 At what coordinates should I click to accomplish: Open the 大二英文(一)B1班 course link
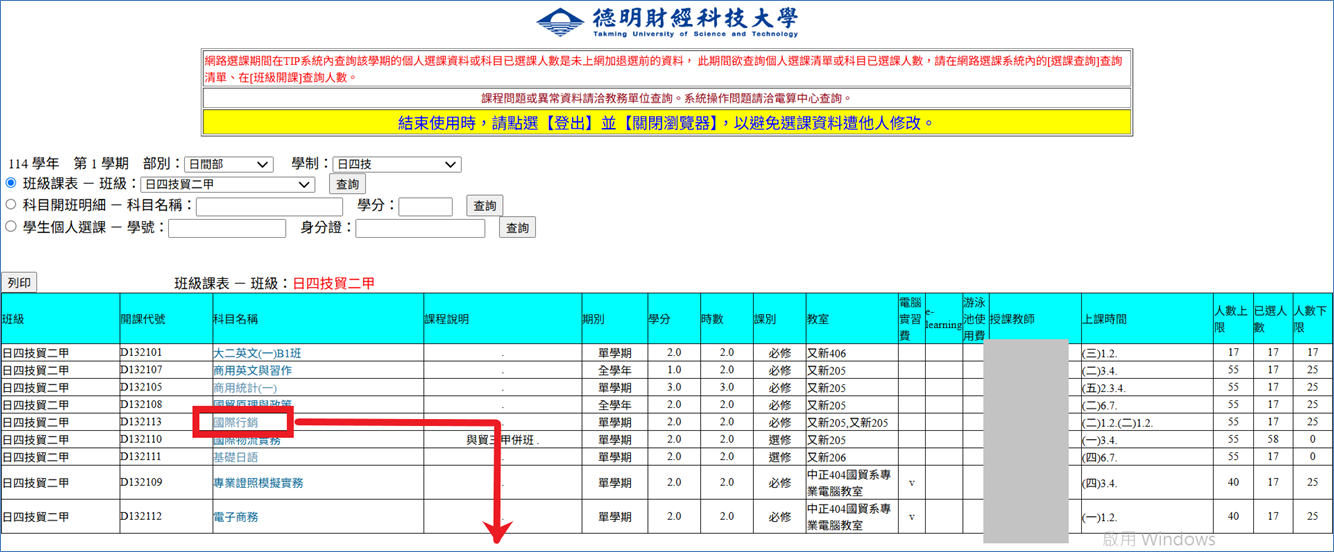258,353
